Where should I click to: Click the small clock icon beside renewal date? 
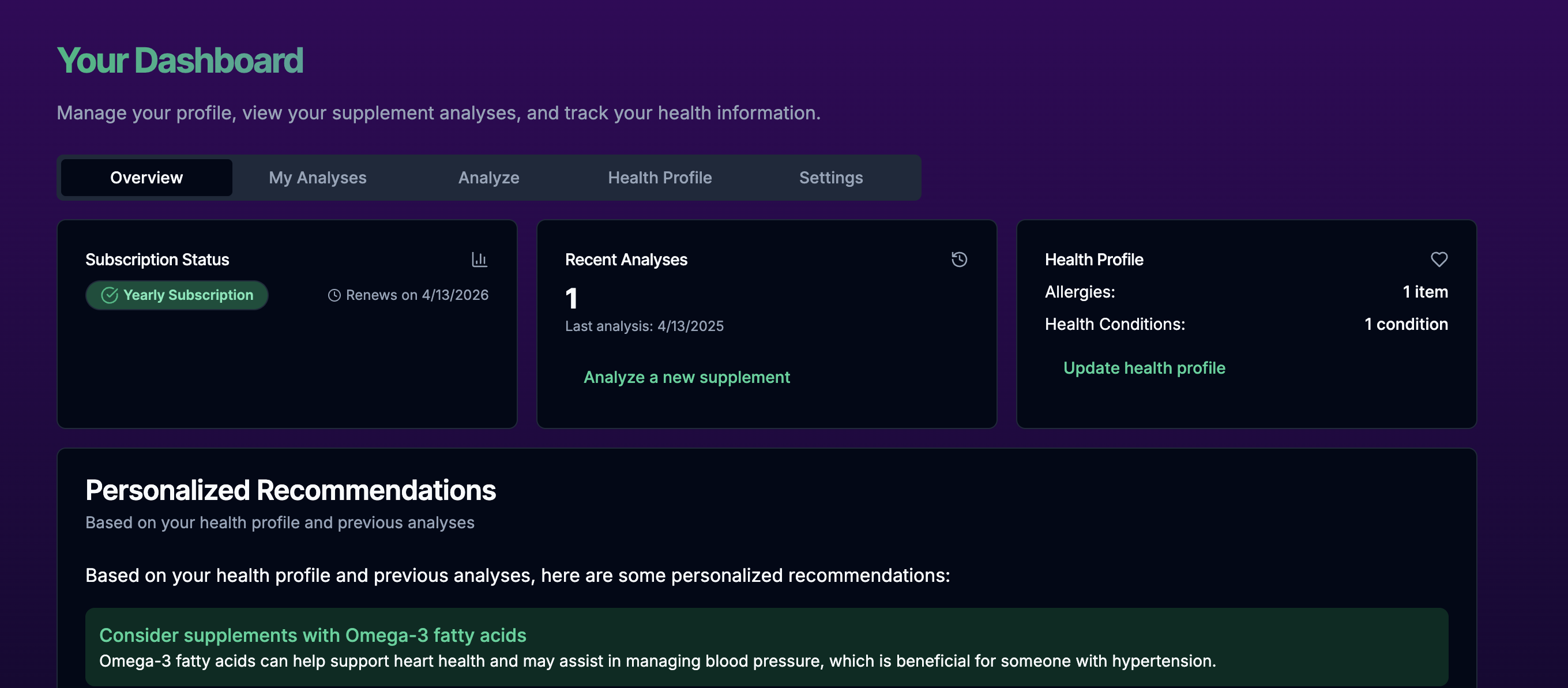334,295
